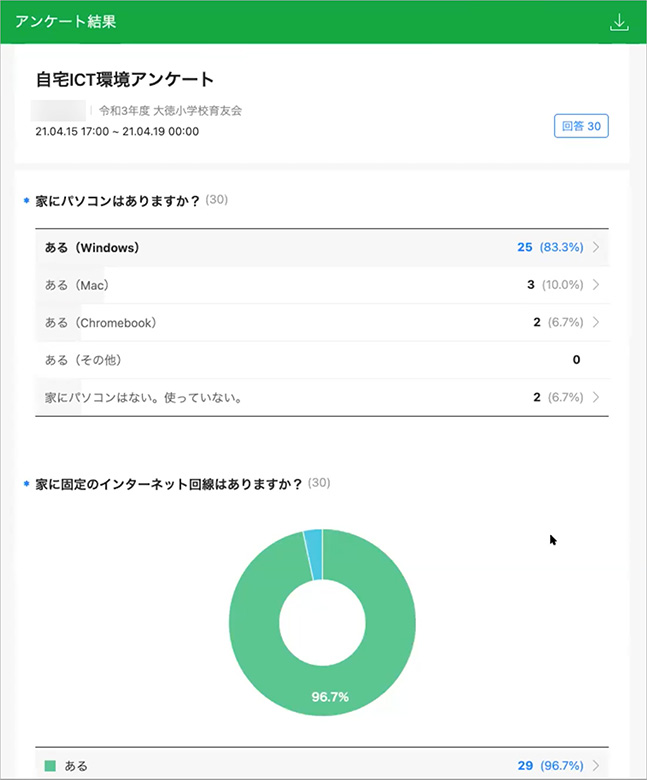Click chevron on 家にパソコンはない row
The height and width of the screenshot is (780, 647).
point(596,397)
